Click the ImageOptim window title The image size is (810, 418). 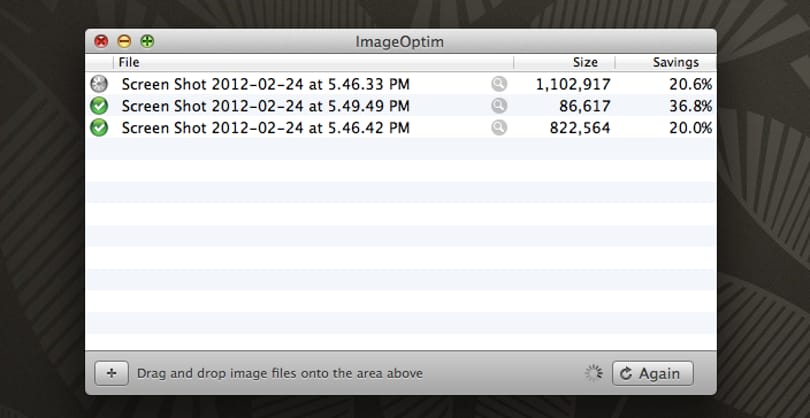399,42
